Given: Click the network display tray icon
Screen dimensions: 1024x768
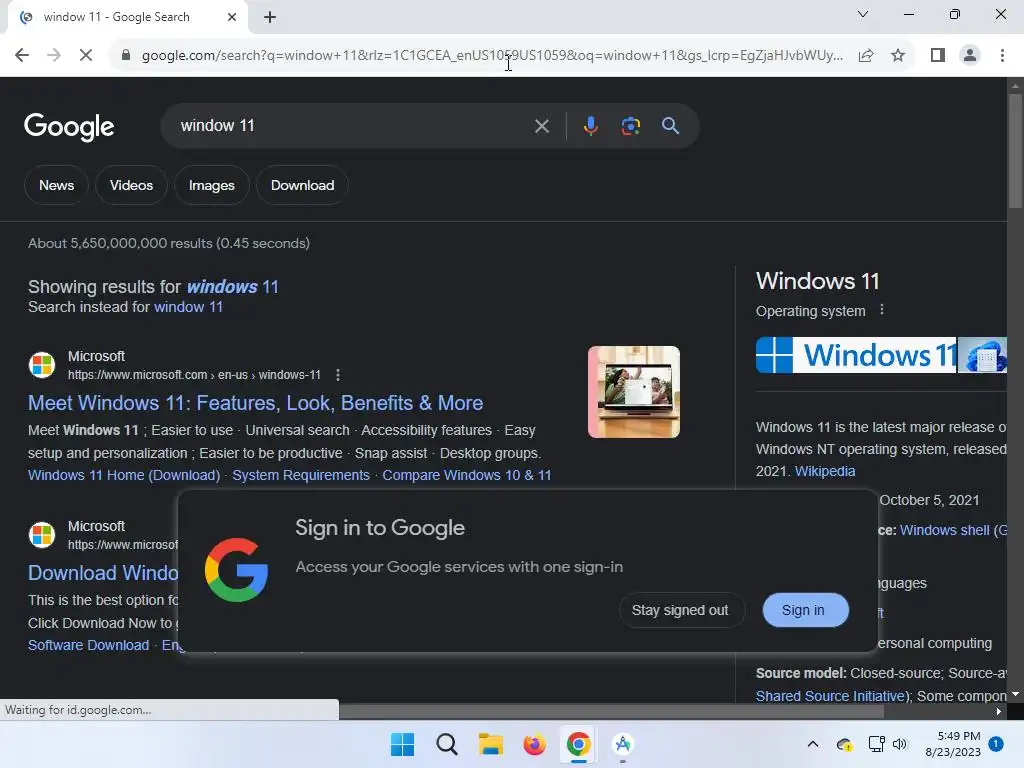Looking at the screenshot, I should coord(876,744).
